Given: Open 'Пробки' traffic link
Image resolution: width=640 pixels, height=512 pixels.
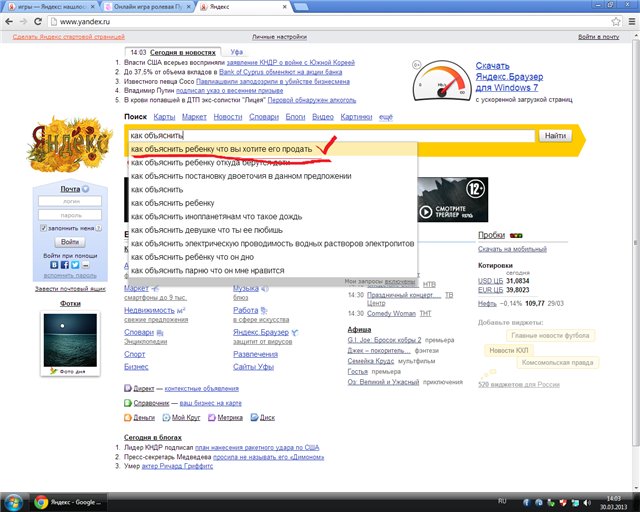Looking at the screenshot, I should pyautogui.click(x=491, y=235).
